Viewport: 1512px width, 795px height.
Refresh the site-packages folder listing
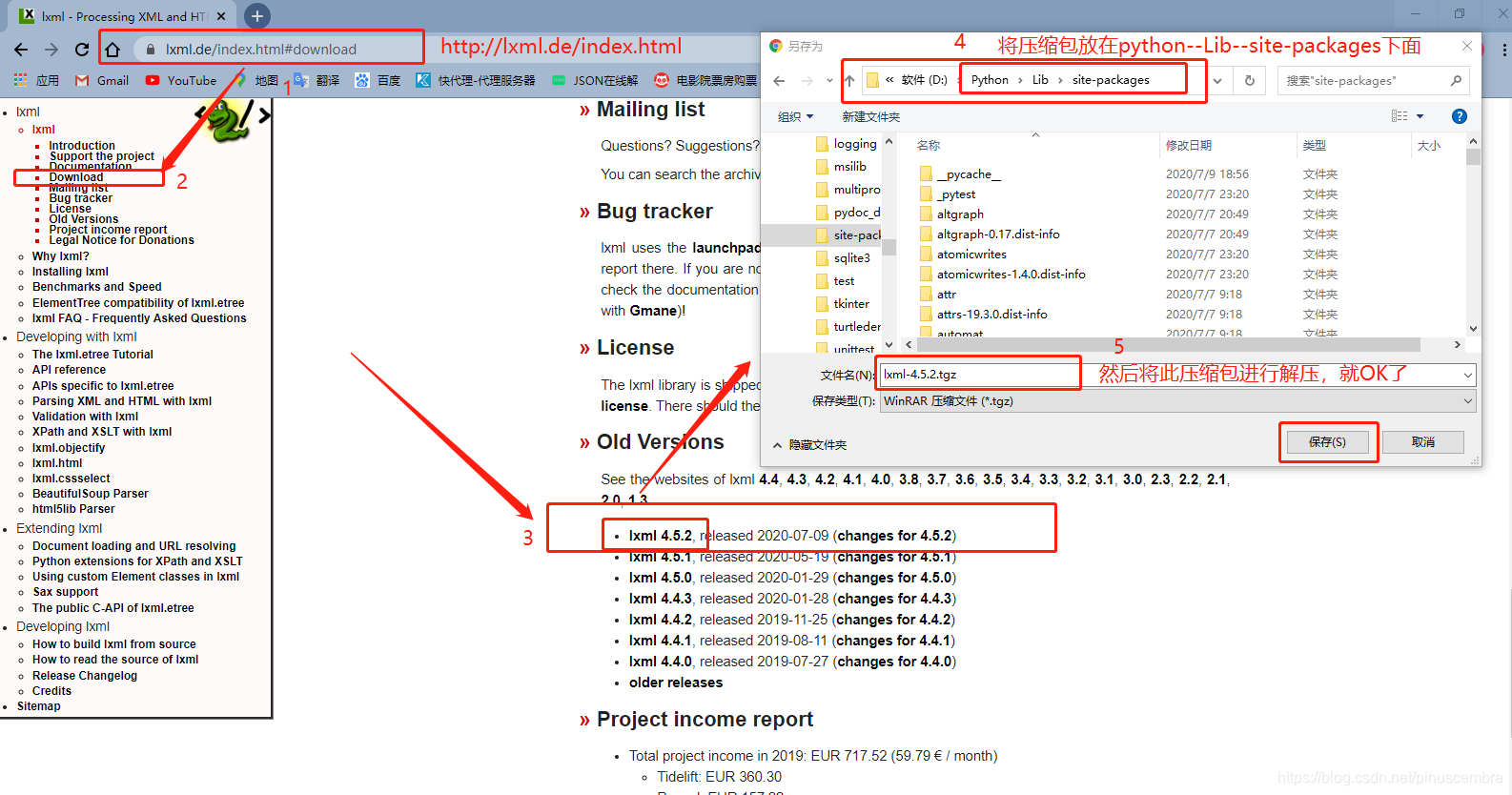coord(1249,81)
